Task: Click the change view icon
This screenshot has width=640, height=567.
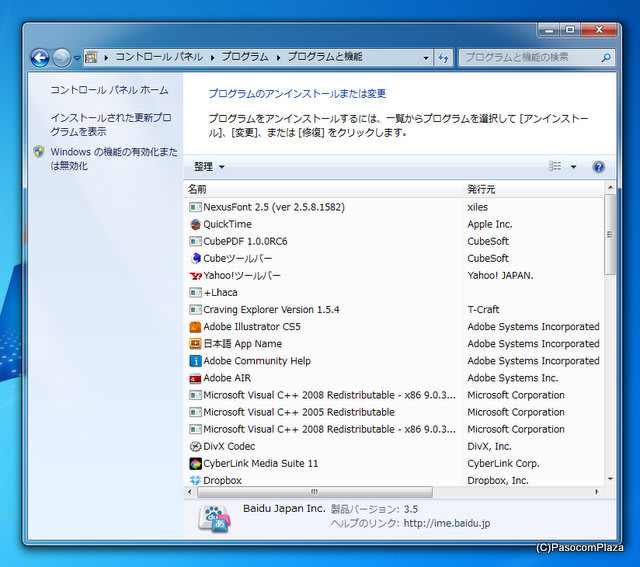Action: pos(555,166)
